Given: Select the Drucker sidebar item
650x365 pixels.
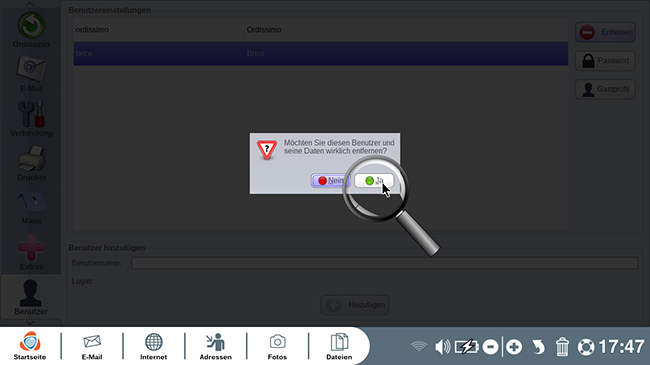Looking at the screenshot, I should point(32,163).
